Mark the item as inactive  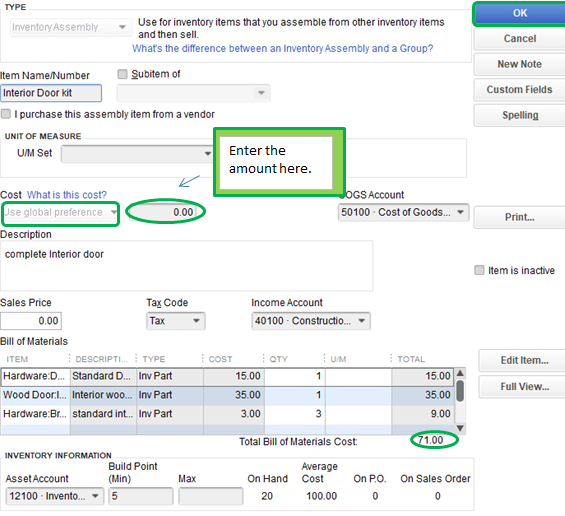[x=479, y=270]
